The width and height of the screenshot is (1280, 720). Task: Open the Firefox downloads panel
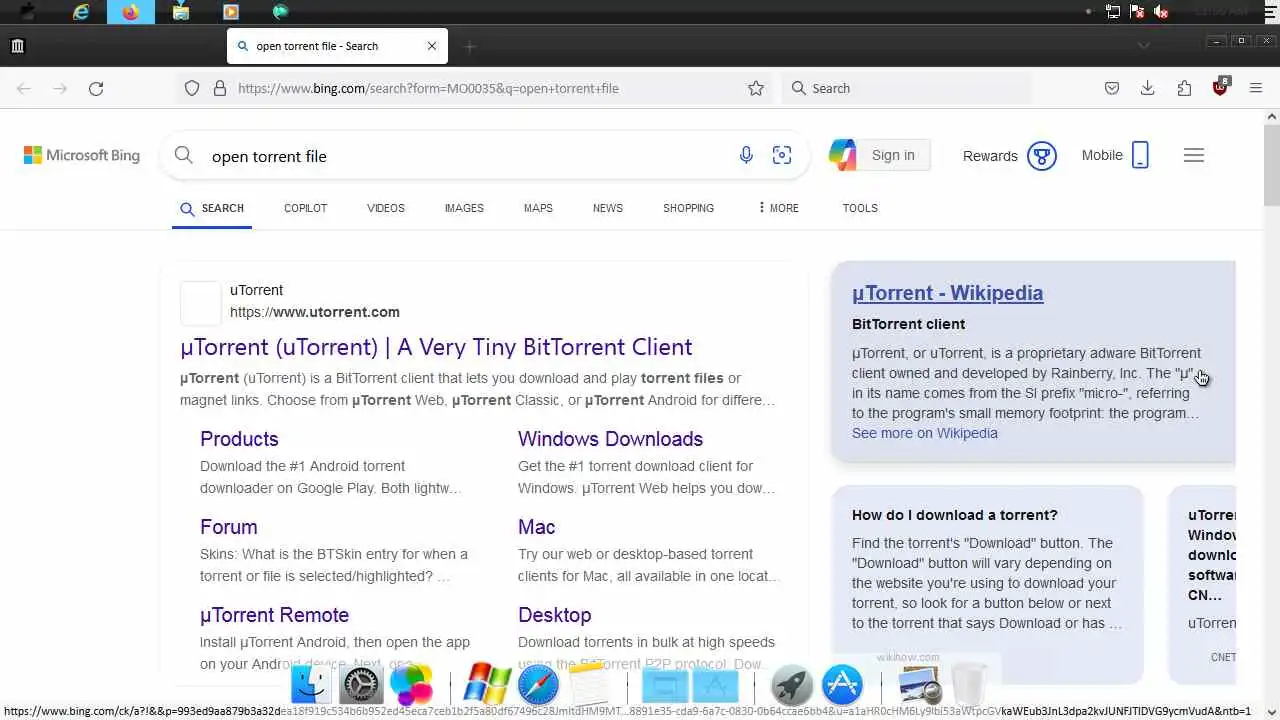[1148, 88]
